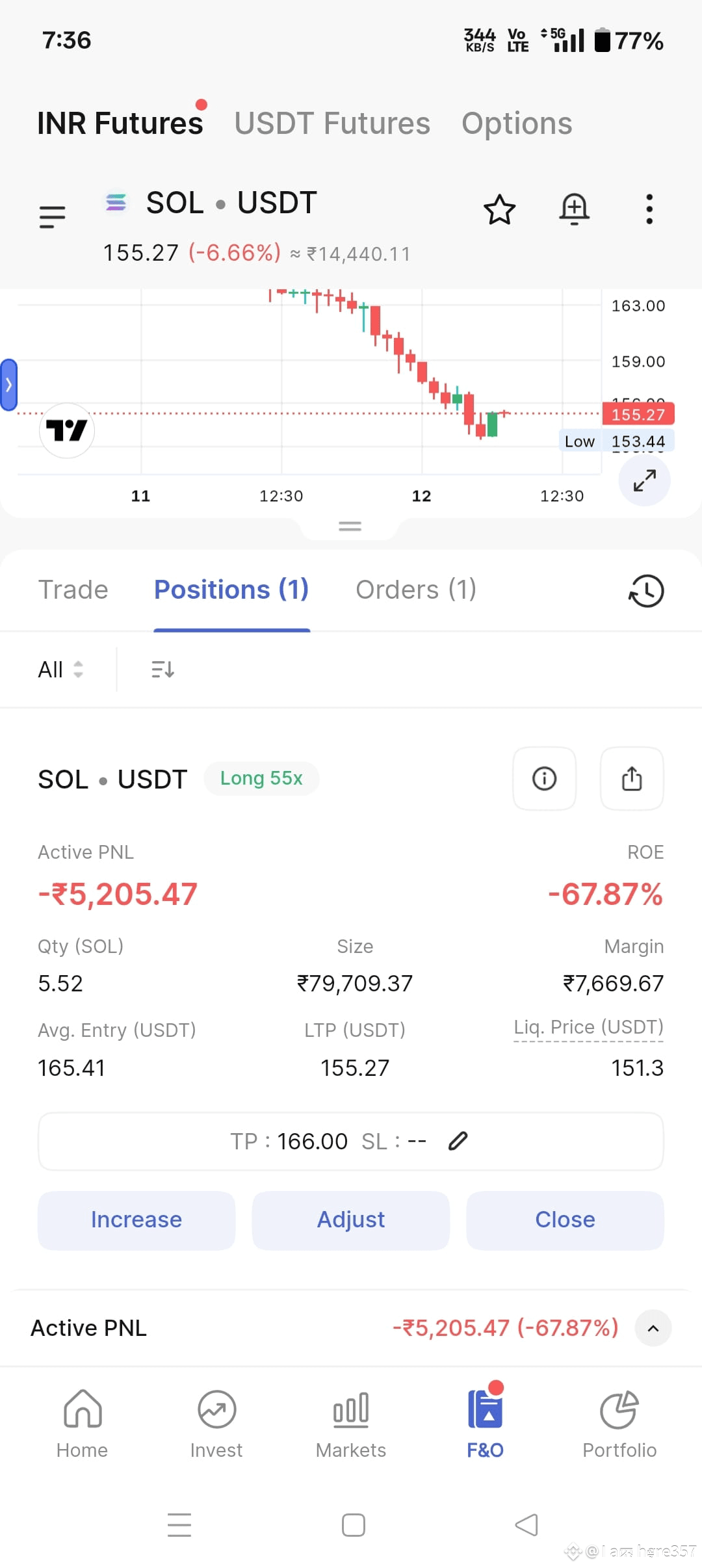Open trade history clock icon

click(x=646, y=591)
